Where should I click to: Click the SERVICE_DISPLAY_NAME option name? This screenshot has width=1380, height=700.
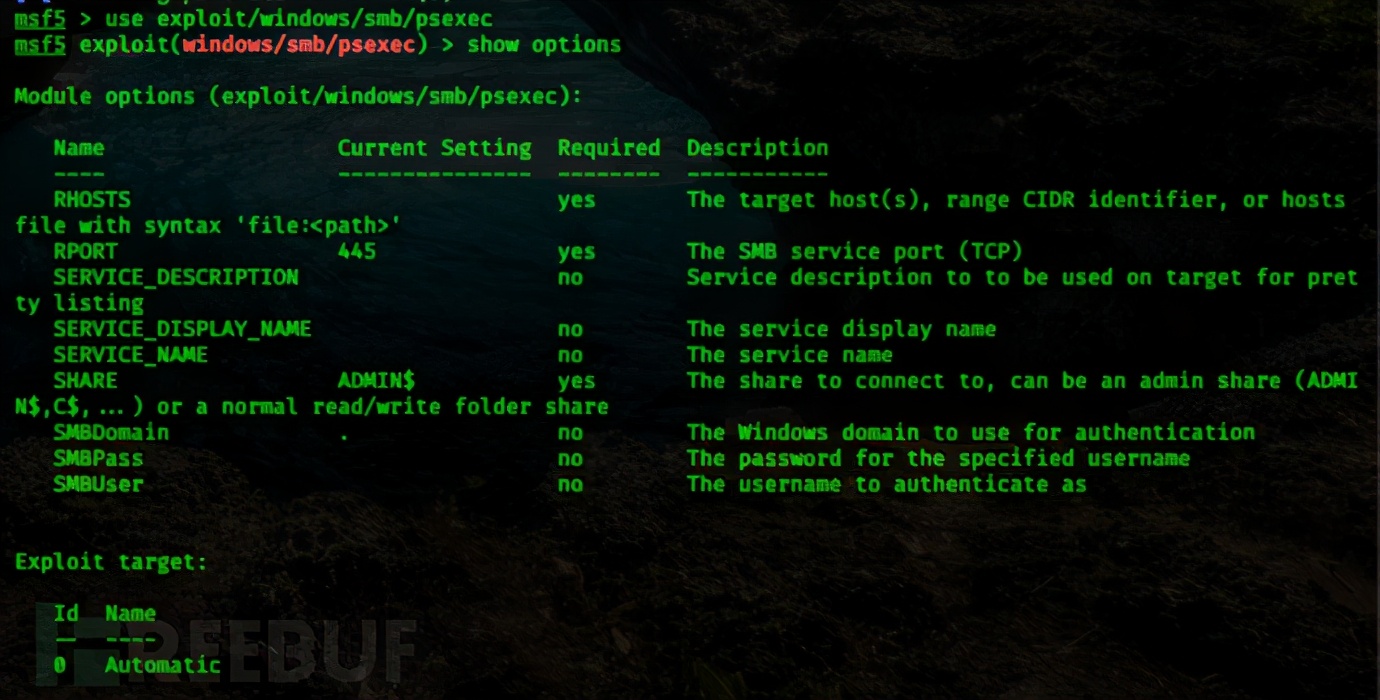tap(182, 329)
